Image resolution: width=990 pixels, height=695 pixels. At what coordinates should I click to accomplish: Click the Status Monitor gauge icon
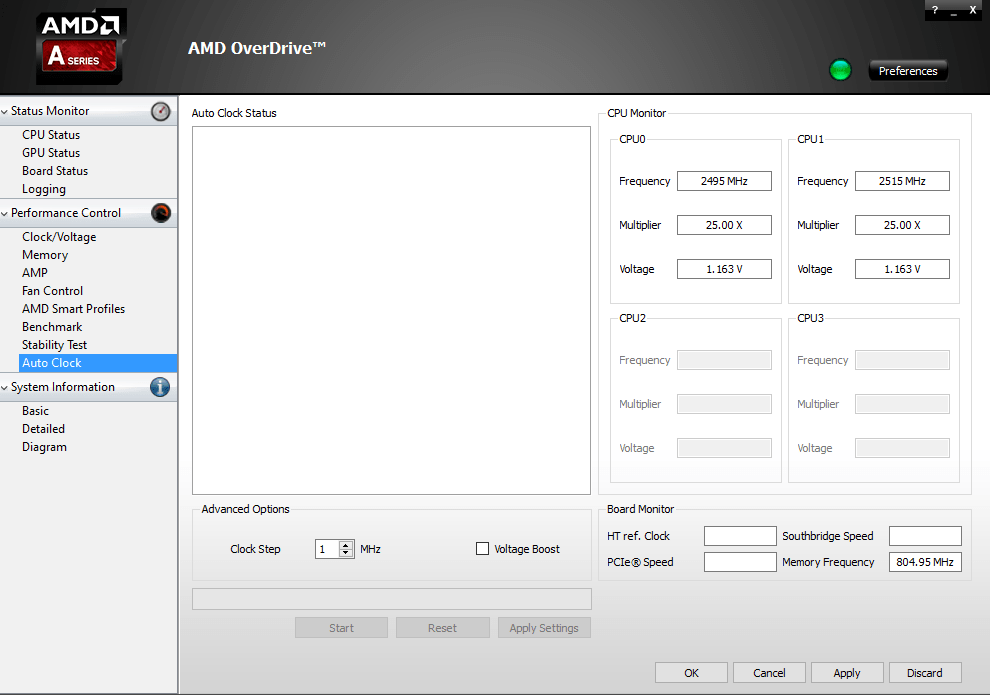(160, 111)
